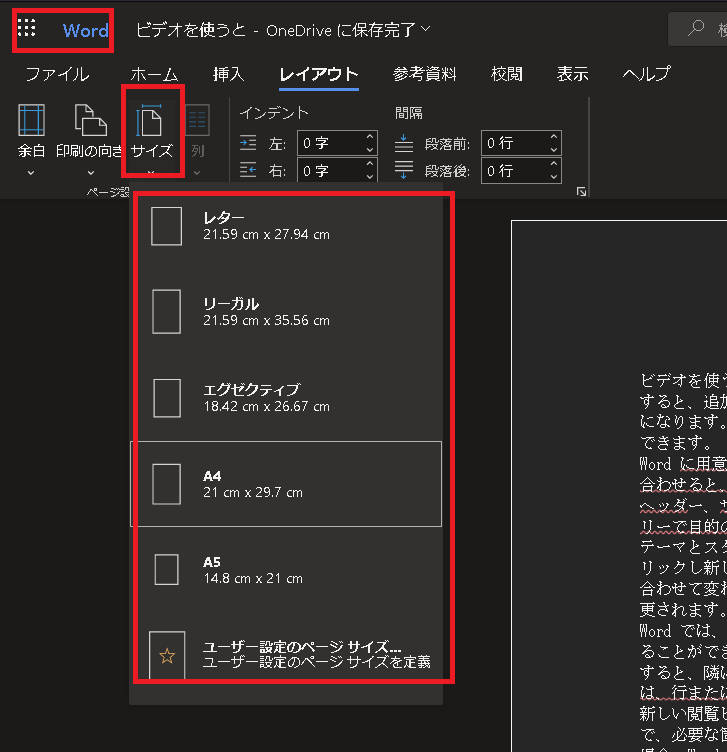The height and width of the screenshot is (752, 727).
Task: Edit the 右 indent value field
Action: click(x=330, y=170)
